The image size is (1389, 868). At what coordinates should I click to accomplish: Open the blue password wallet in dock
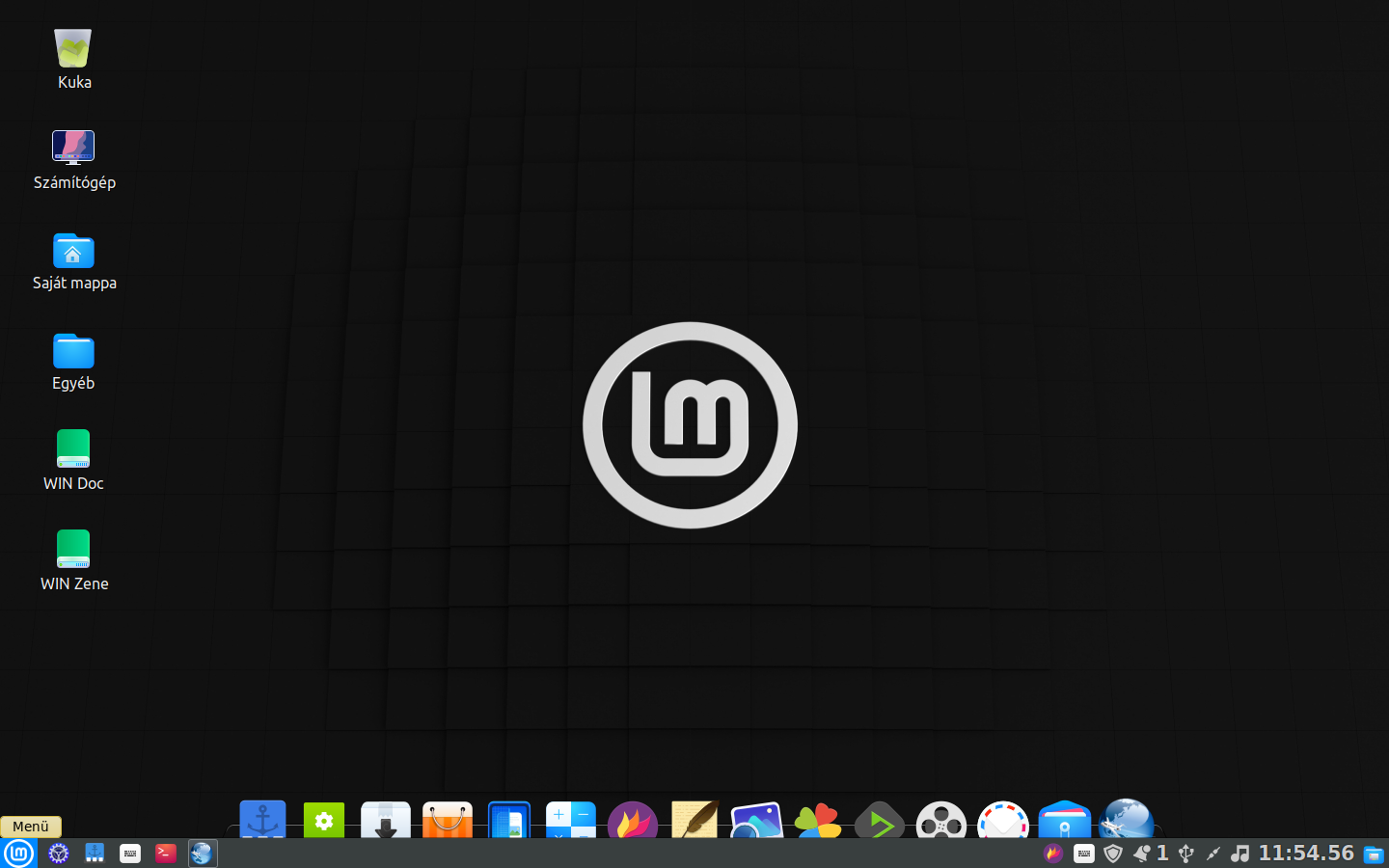1065,820
